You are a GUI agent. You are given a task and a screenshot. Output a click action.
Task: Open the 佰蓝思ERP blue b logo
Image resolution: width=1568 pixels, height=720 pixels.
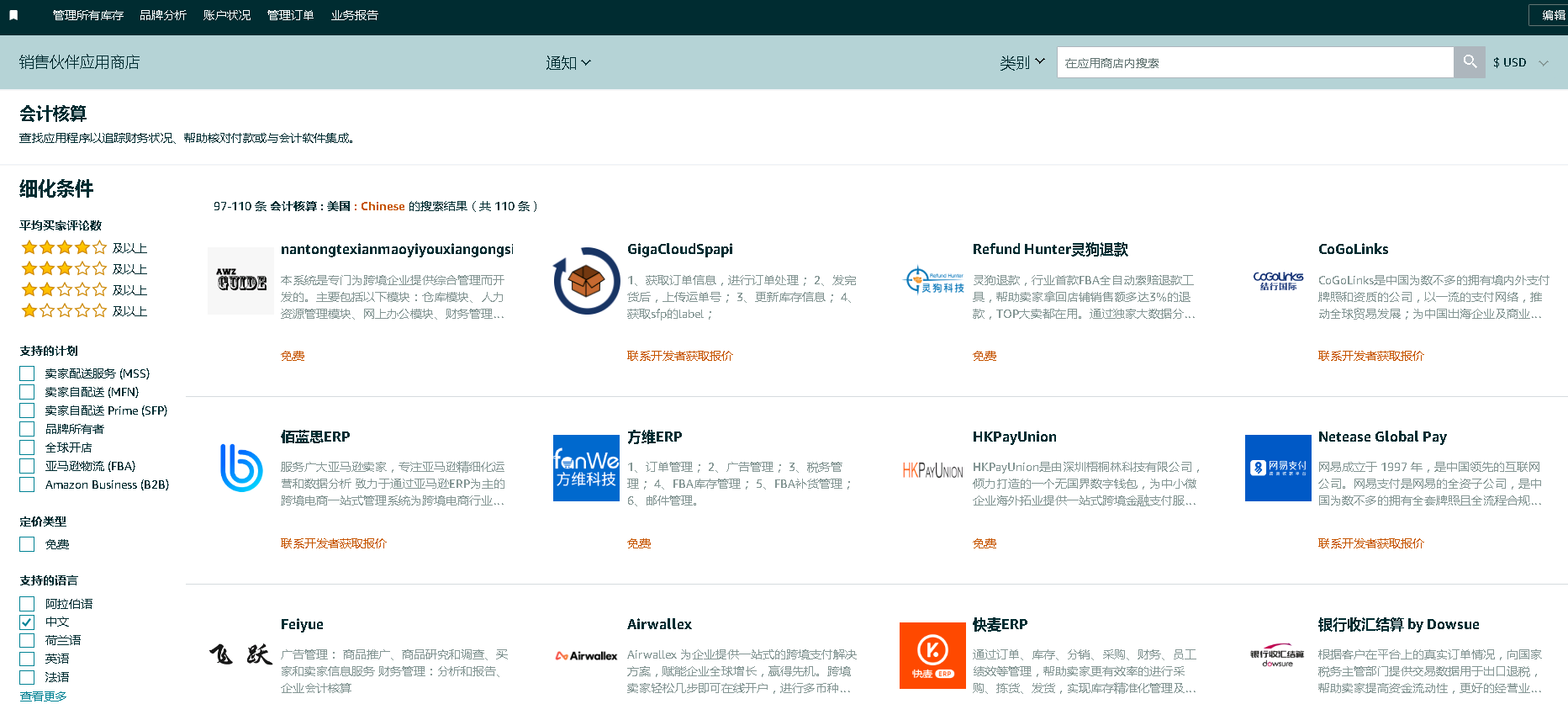click(x=241, y=468)
